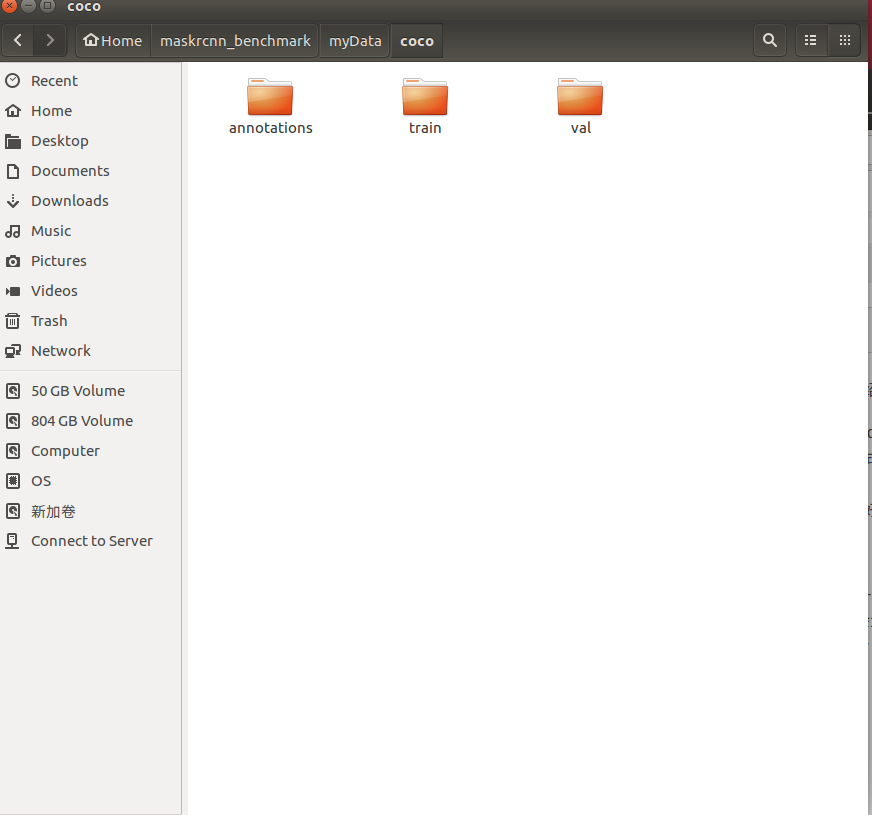This screenshot has width=872, height=815.
Task: Open Videos in the sidebar
Action: coord(91,291)
